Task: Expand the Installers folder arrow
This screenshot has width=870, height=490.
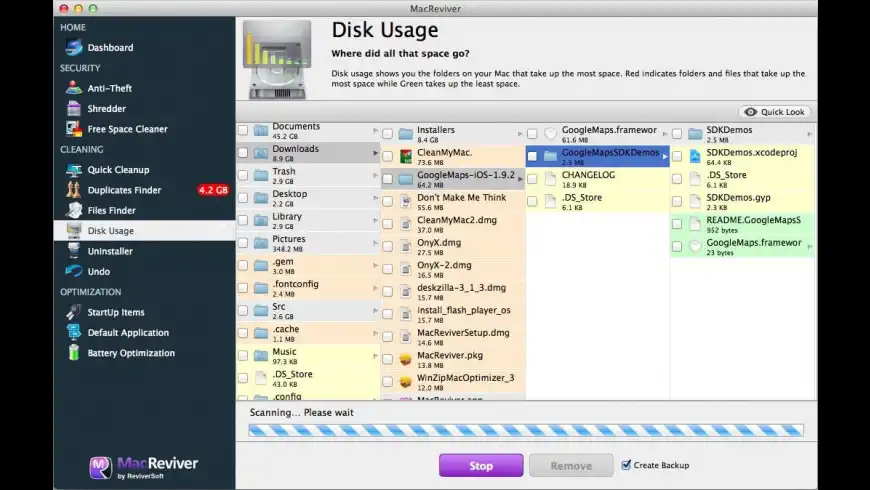Action: tap(520, 134)
